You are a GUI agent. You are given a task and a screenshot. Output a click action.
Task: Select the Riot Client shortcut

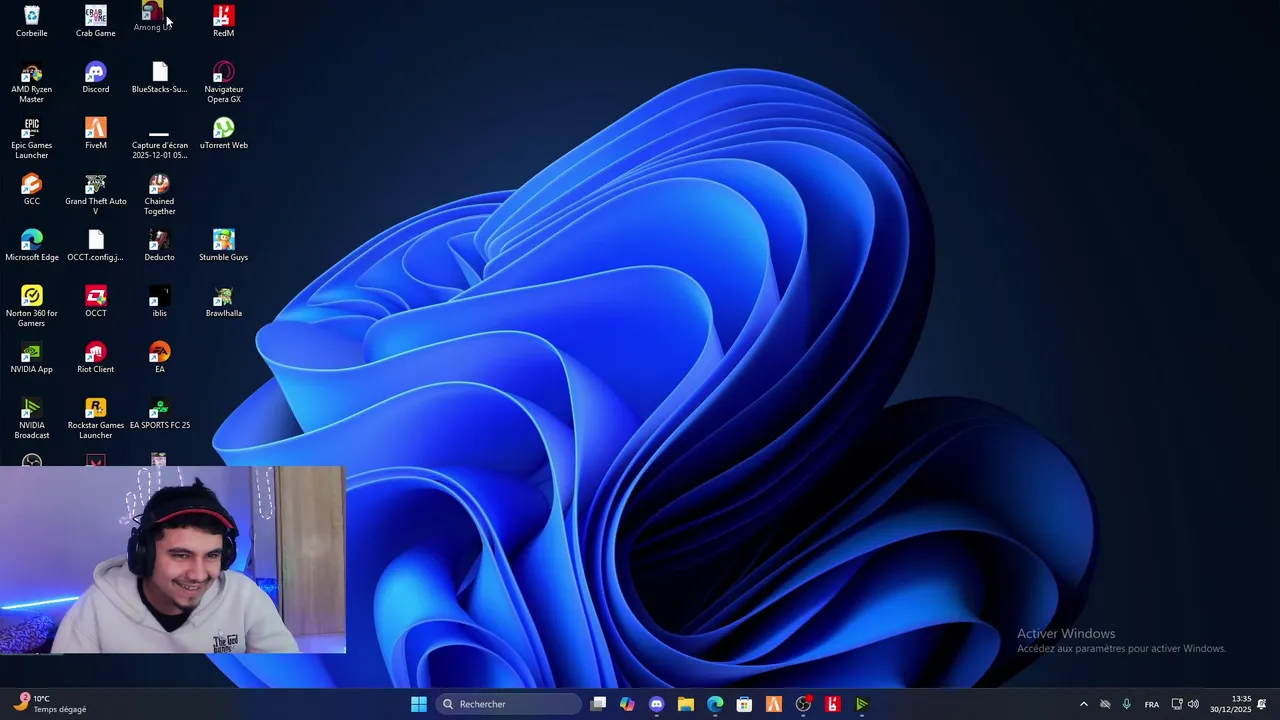pos(96,358)
